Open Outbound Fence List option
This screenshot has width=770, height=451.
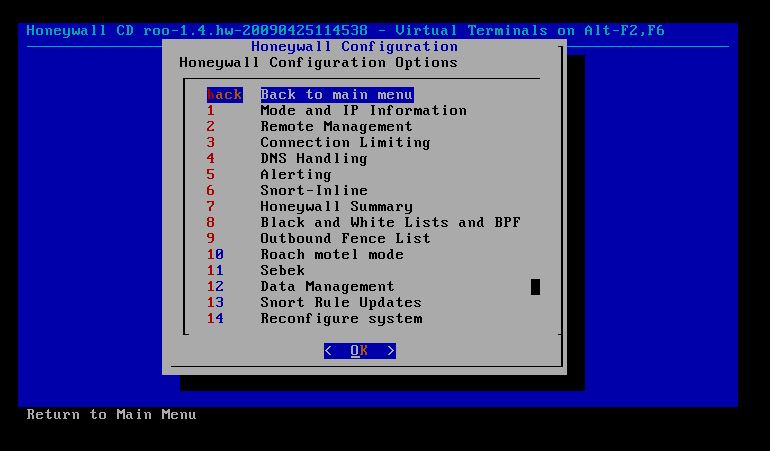click(x=345, y=238)
